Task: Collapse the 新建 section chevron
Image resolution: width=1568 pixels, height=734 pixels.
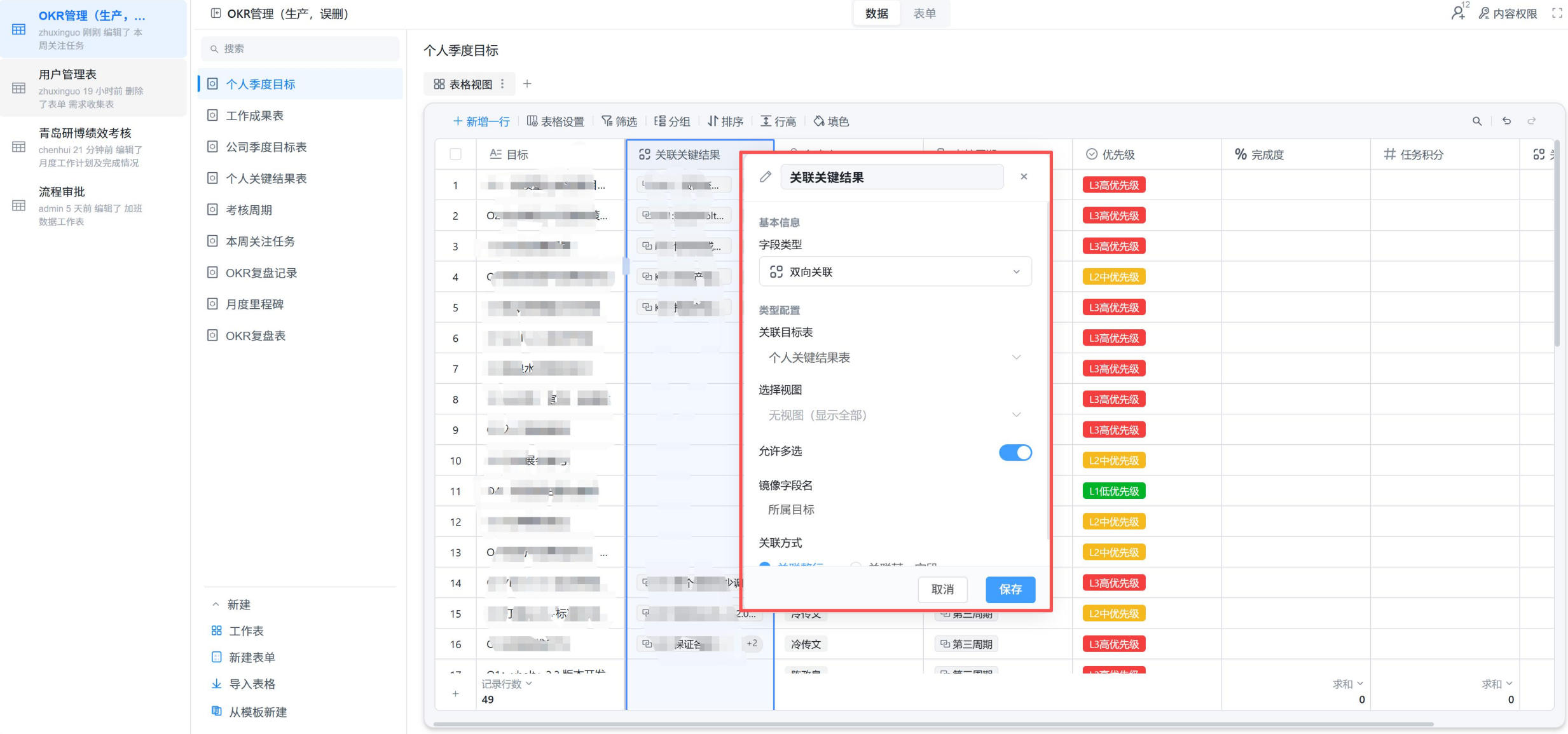Action: [x=216, y=604]
